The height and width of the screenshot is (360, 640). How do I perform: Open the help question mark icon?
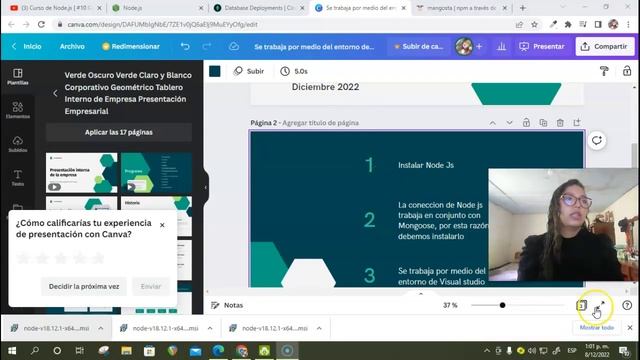(627, 305)
